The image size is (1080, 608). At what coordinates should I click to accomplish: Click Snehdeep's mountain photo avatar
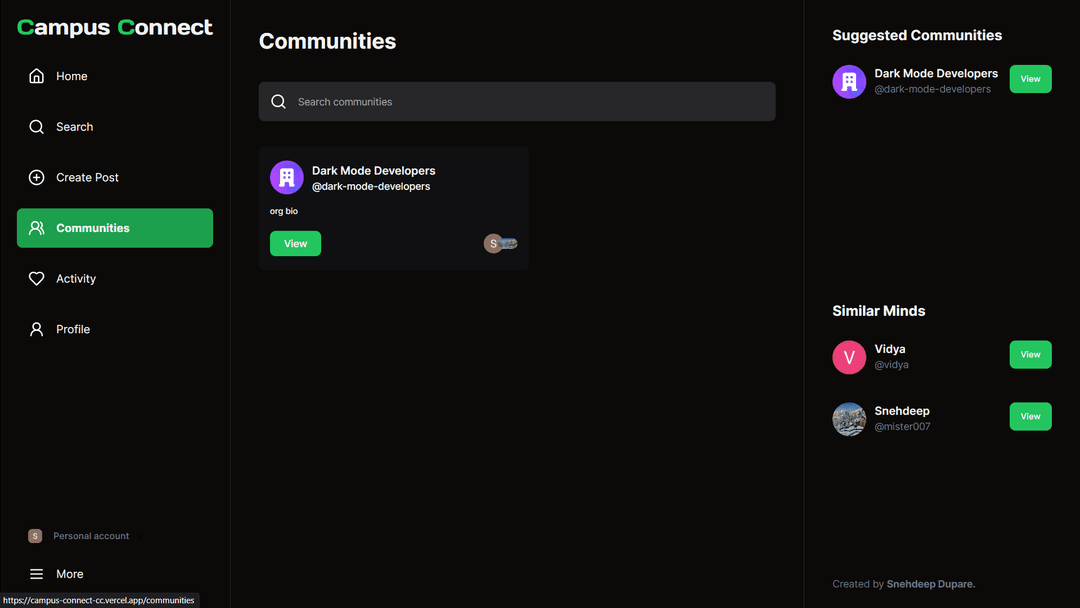[849, 419]
